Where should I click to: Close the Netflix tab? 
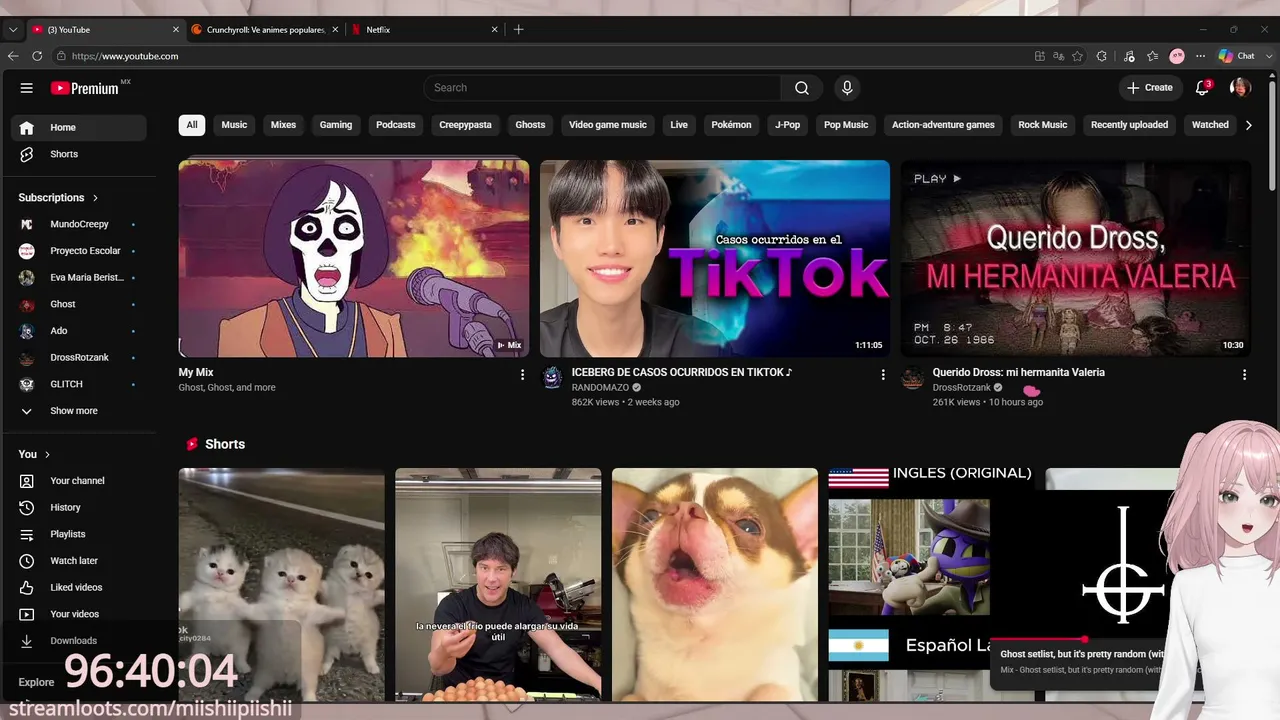click(x=494, y=30)
